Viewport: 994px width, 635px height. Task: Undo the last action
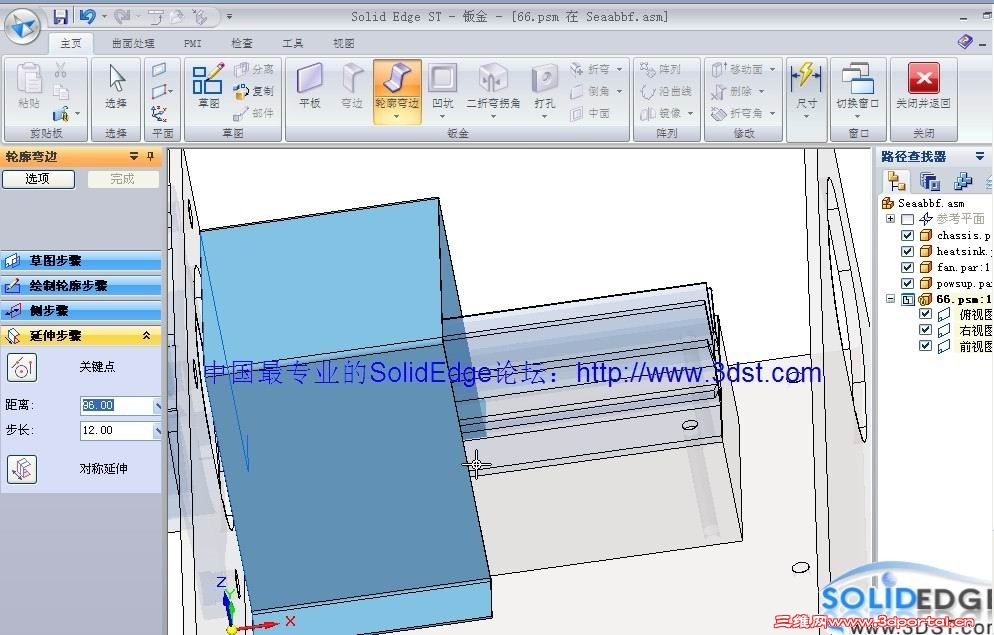pos(87,16)
